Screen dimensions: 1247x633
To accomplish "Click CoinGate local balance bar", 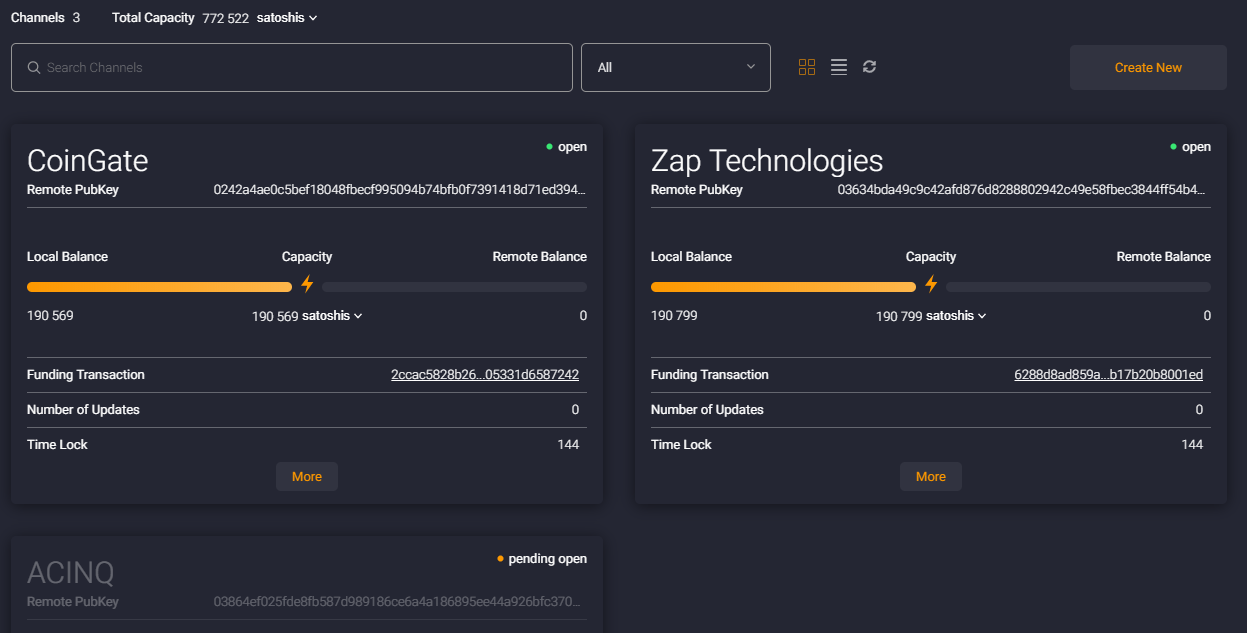I will pyautogui.click(x=159, y=287).
